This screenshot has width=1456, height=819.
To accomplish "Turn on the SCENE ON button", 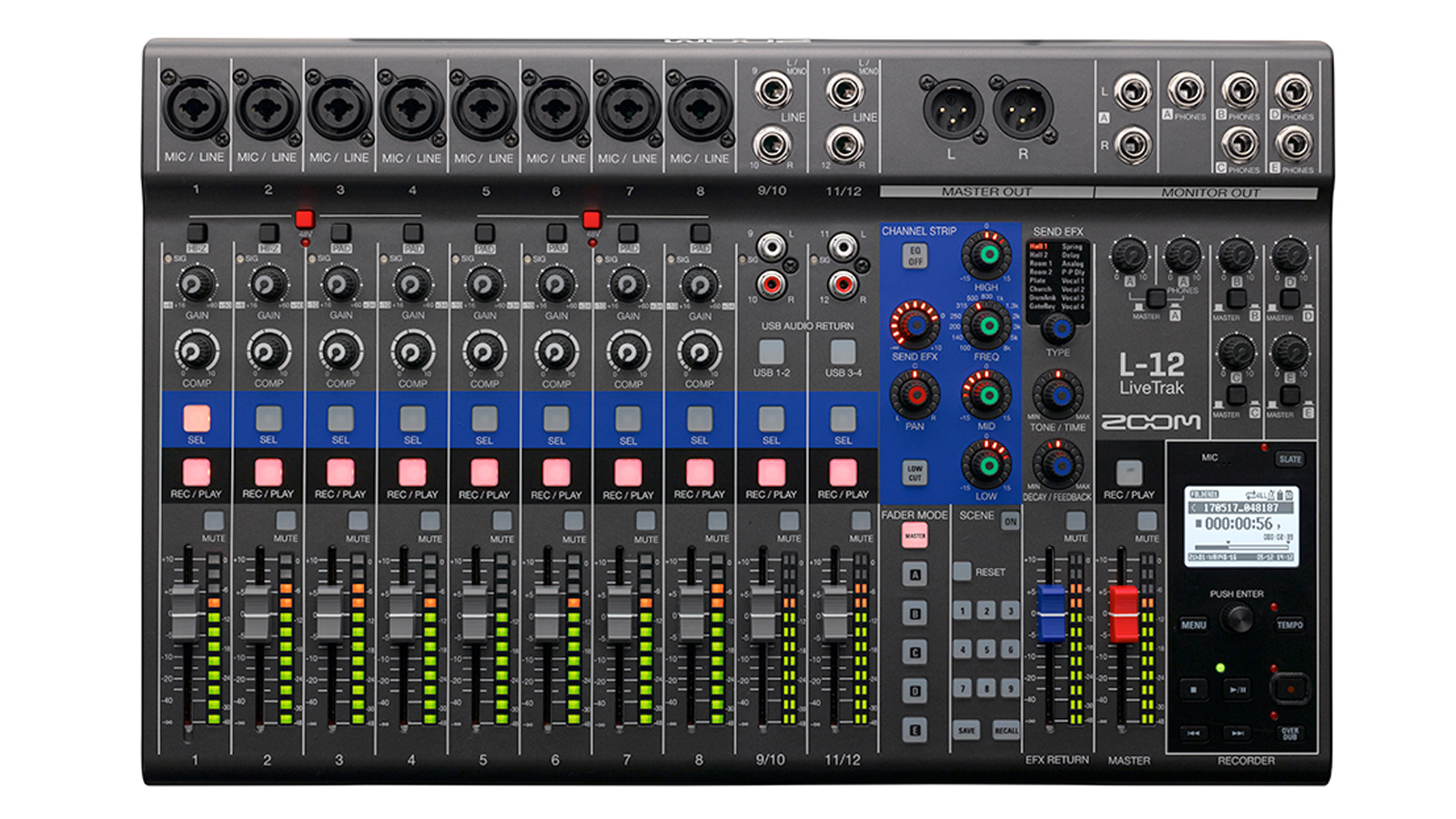I will point(1010,521).
